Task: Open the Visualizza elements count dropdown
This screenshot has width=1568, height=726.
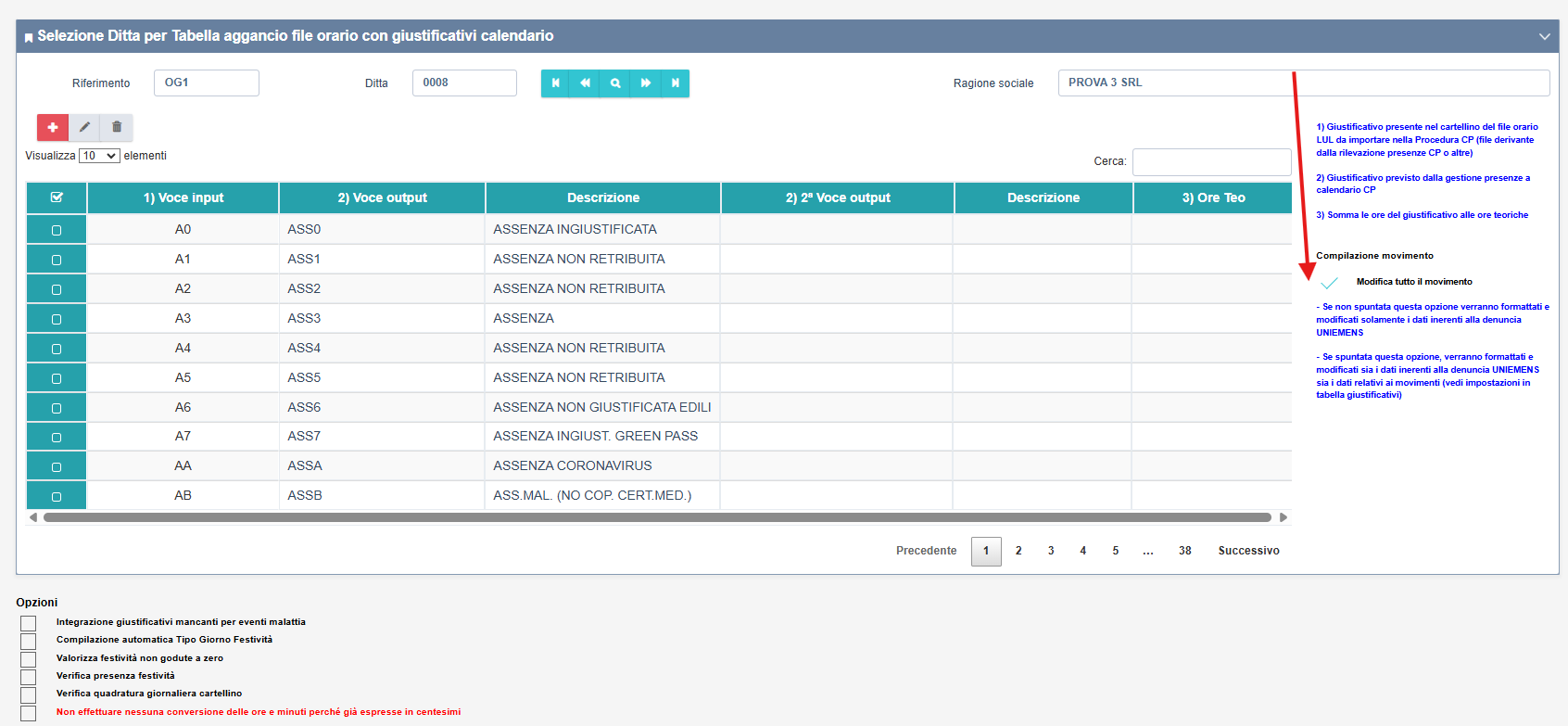Action: click(99, 156)
